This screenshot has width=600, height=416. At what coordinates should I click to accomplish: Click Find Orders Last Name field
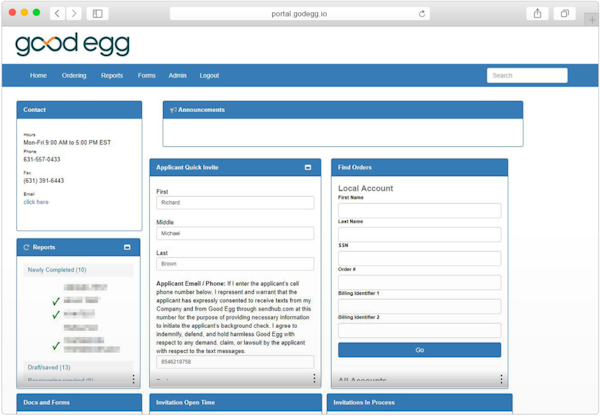coord(419,235)
